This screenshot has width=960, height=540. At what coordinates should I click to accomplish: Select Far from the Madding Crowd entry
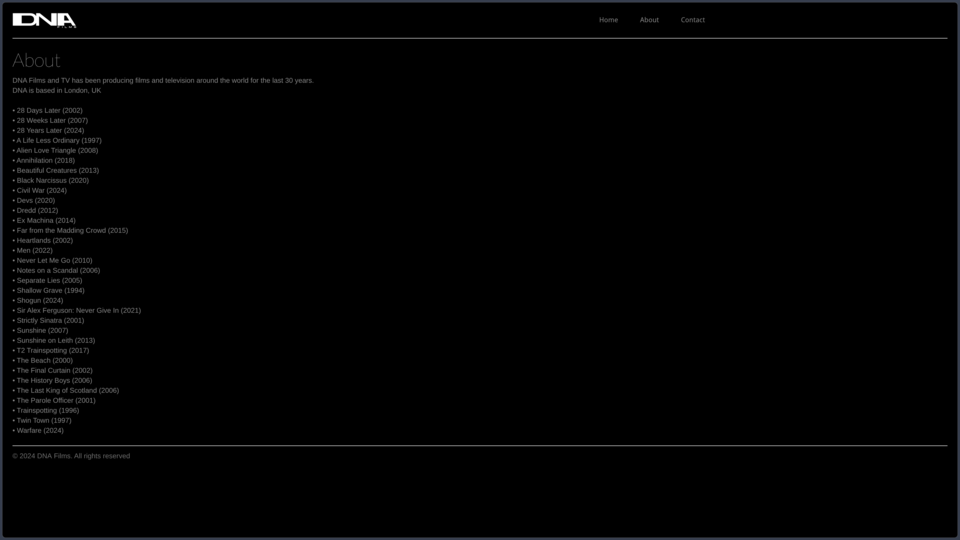coord(70,230)
